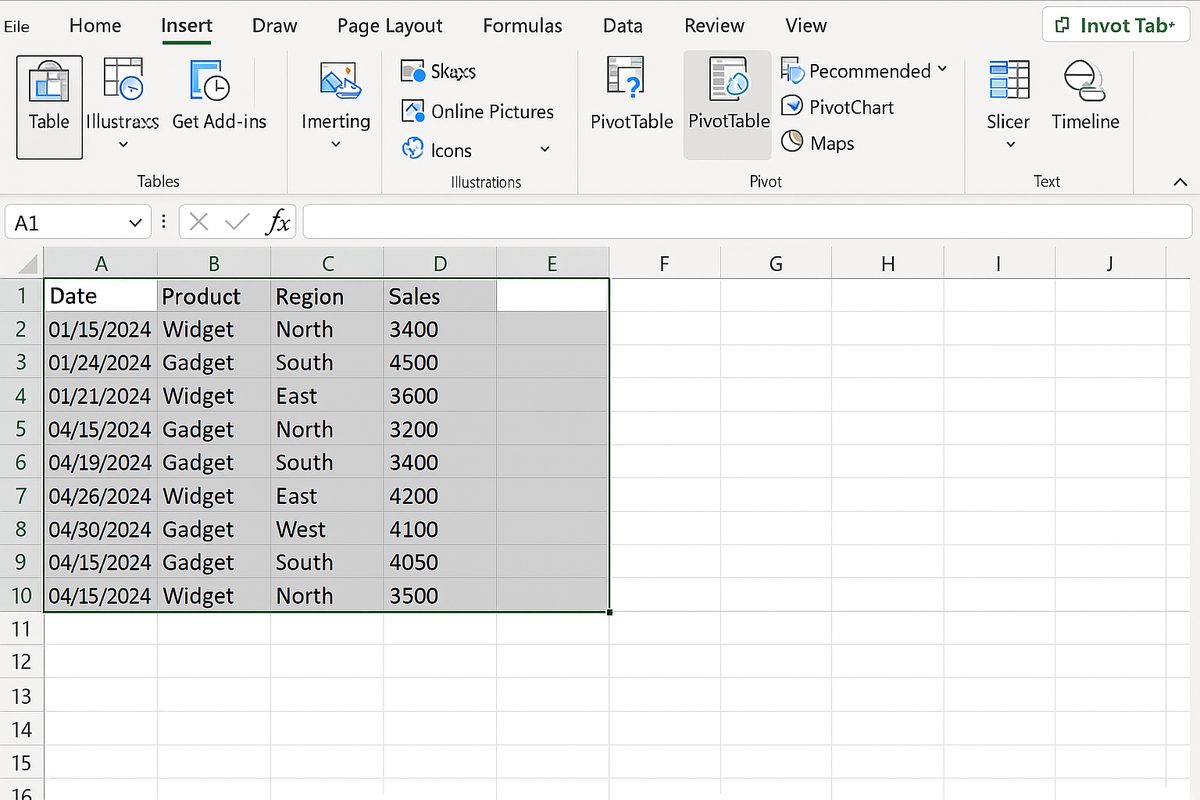Select column D header

tap(440, 264)
